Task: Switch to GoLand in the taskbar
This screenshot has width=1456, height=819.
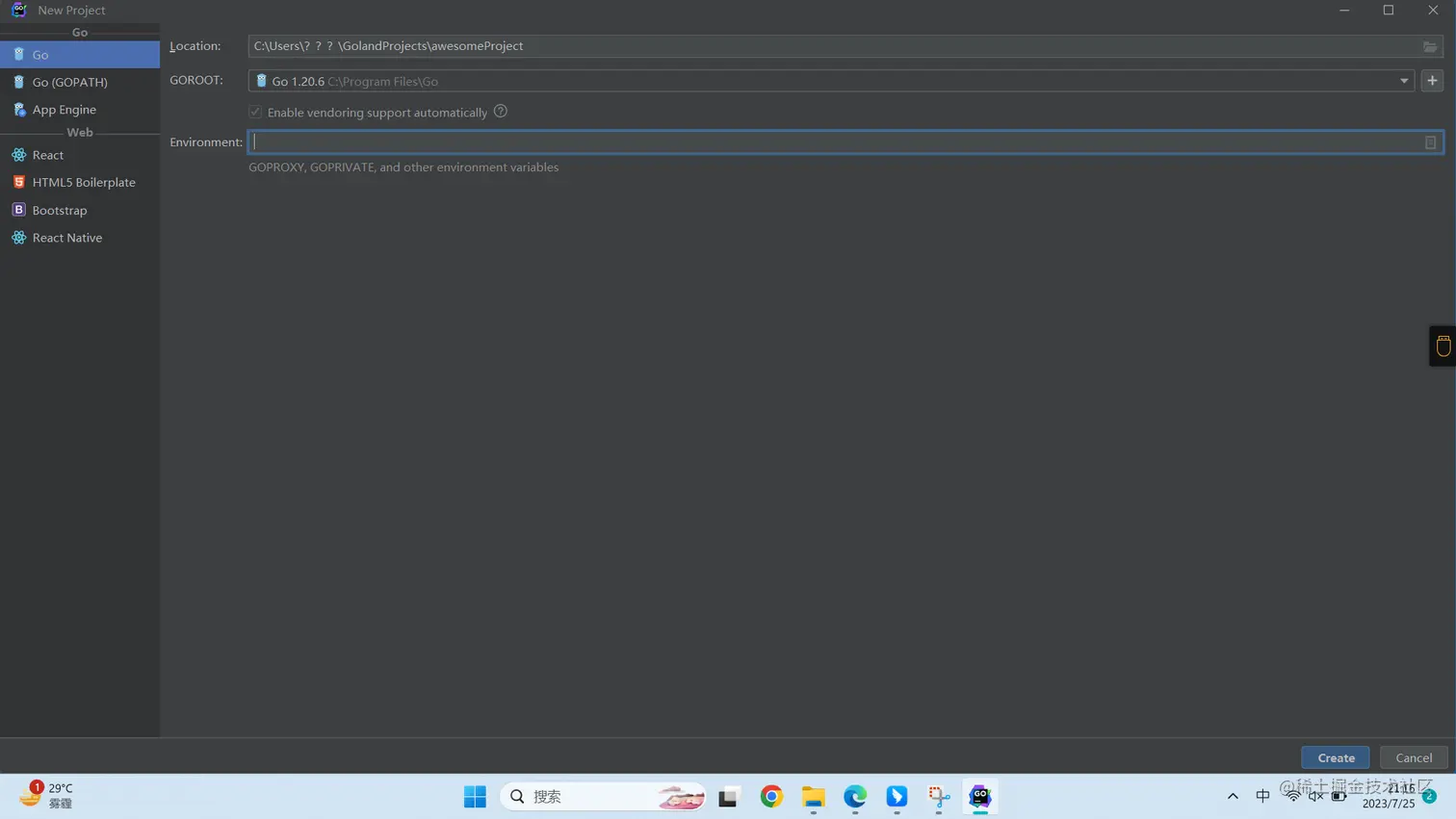Action: tap(980, 797)
